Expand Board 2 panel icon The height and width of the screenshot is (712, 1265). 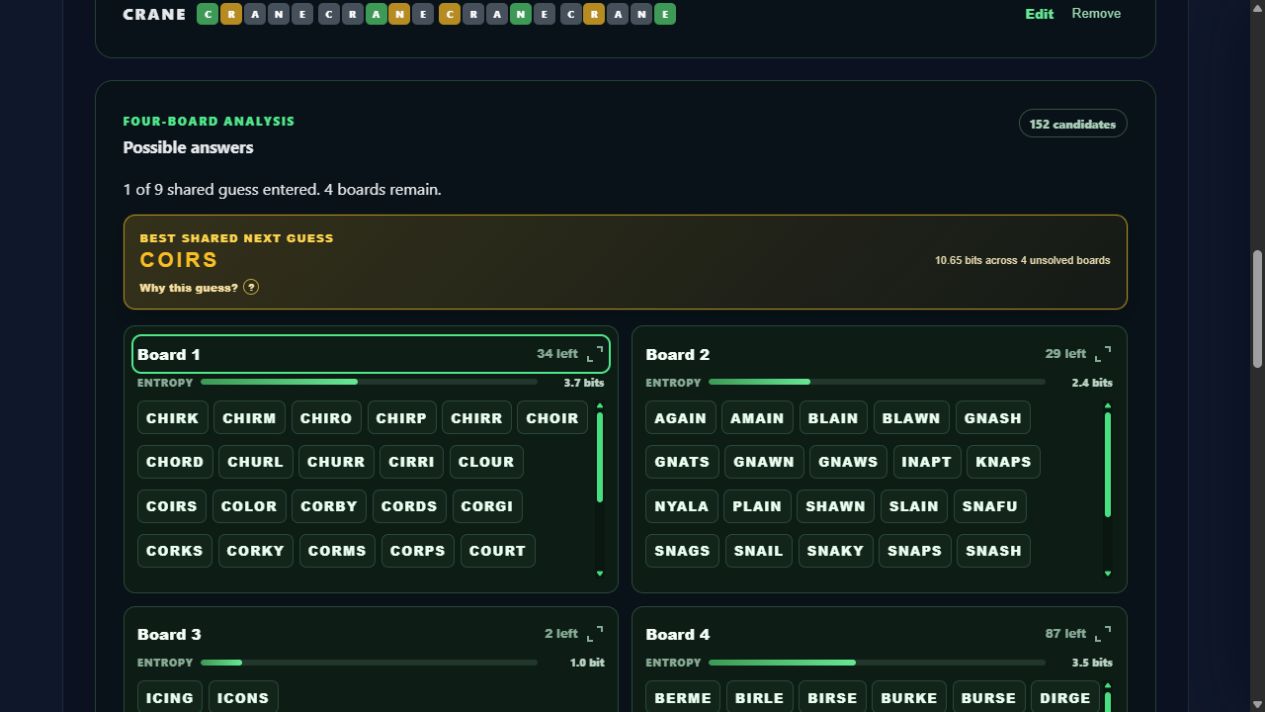tap(1103, 354)
